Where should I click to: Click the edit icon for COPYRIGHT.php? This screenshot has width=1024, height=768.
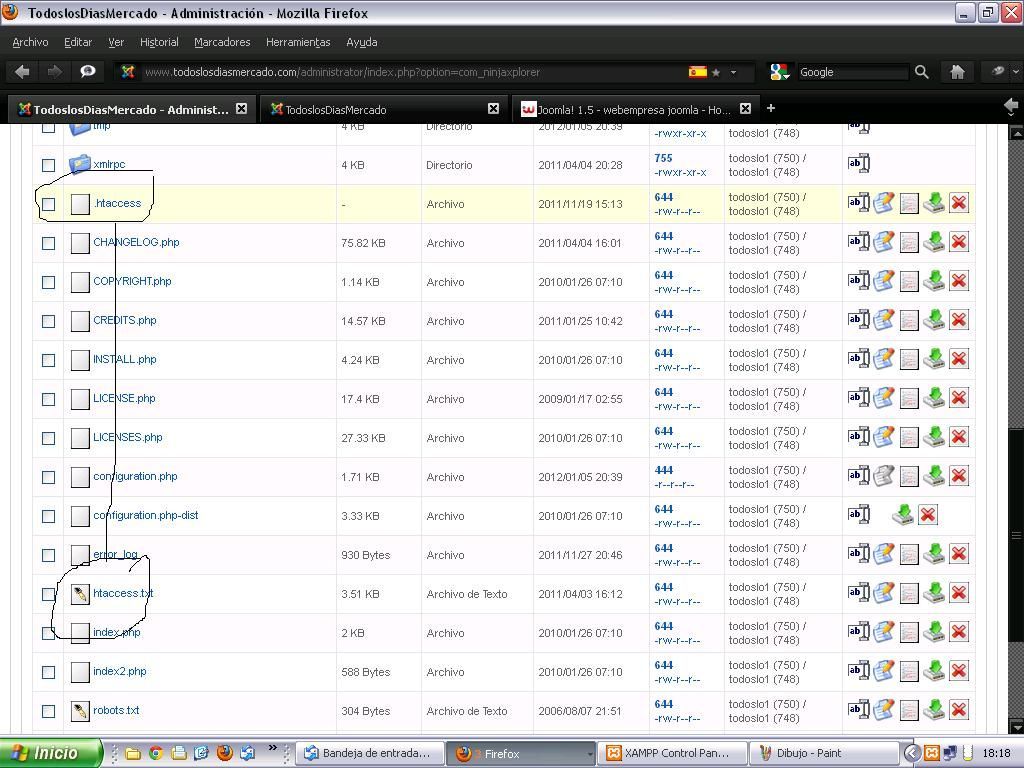tap(884, 281)
